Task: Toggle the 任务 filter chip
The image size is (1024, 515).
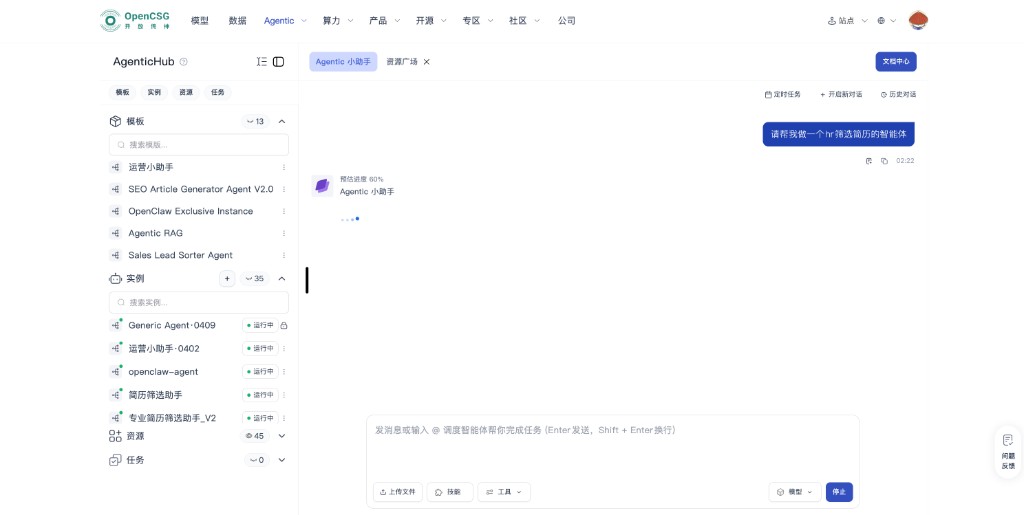Action: click(x=218, y=92)
